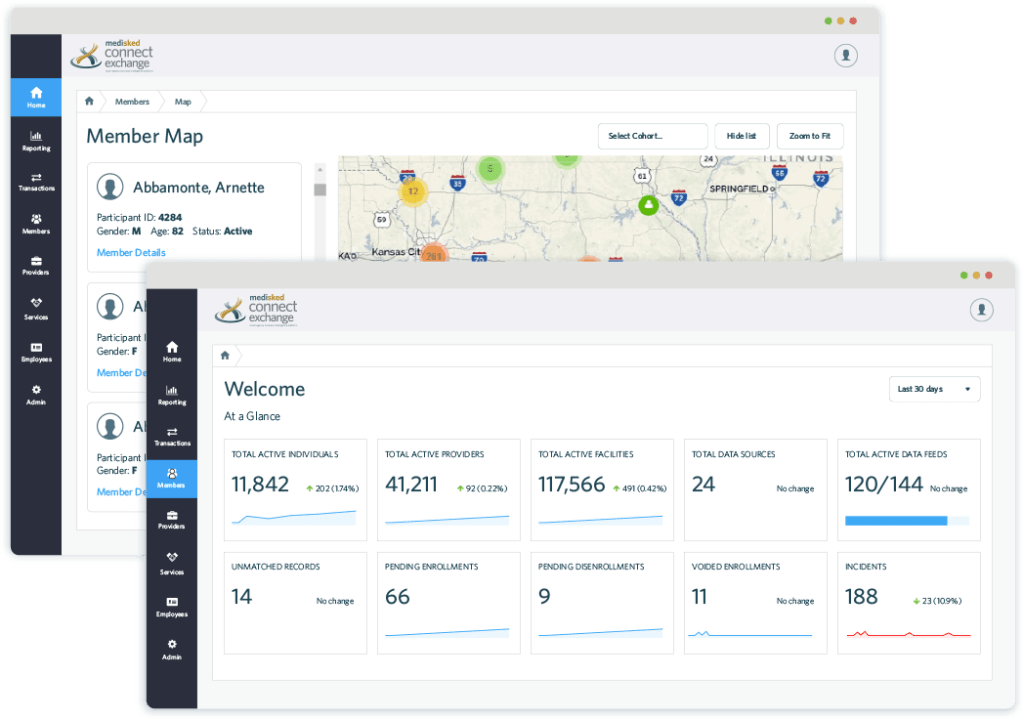Click the Home icon in back window sidebar
This screenshot has height=719, width=1023.
[x=36, y=96]
